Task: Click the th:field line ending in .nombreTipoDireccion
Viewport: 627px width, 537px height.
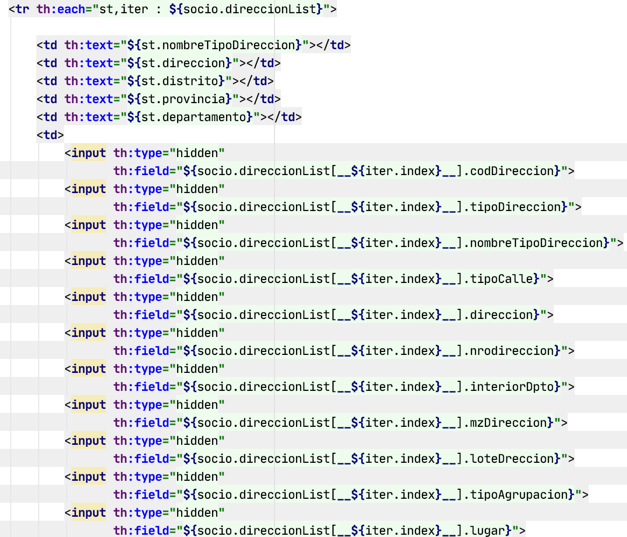Action: (368, 243)
